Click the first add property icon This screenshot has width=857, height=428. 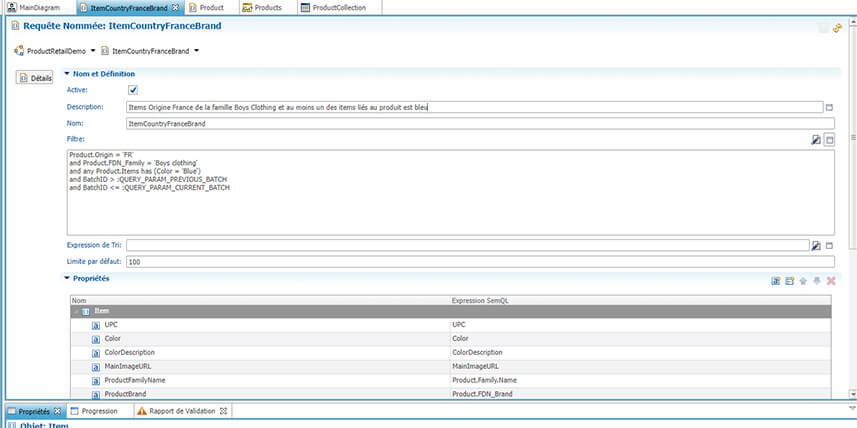(x=775, y=281)
